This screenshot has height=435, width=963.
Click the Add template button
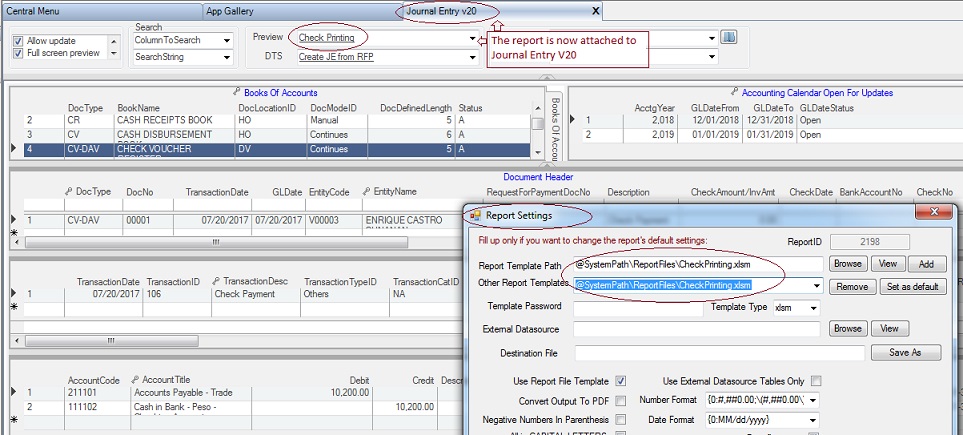click(926, 264)
